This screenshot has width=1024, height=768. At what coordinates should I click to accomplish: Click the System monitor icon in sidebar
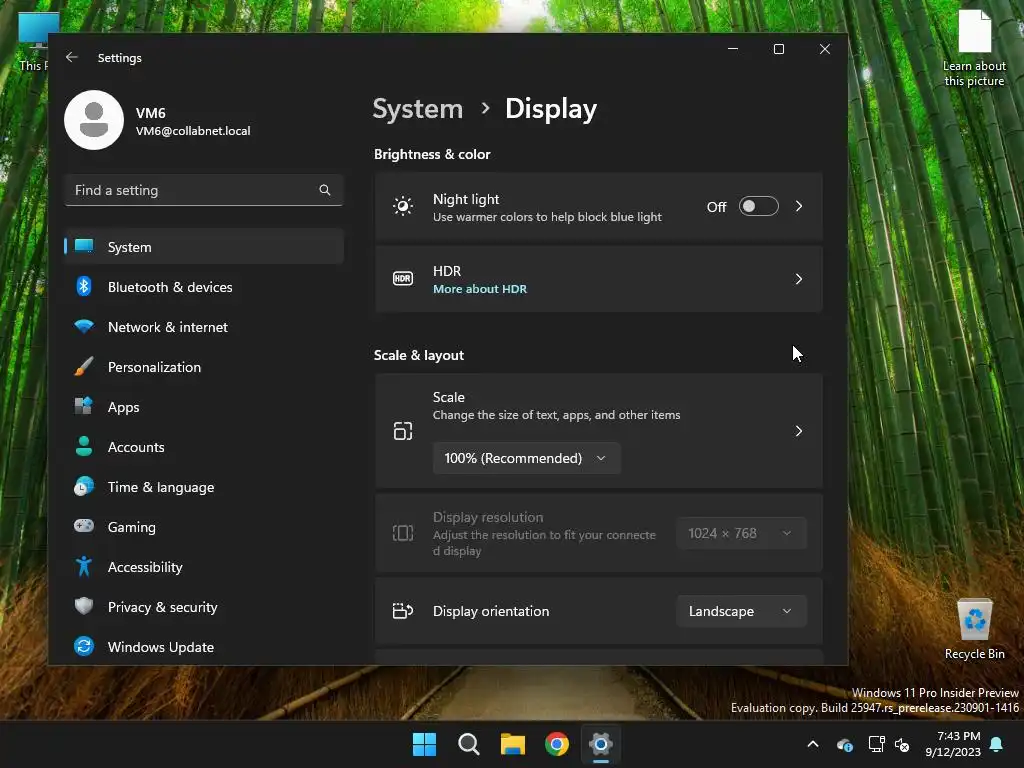[84, 246]
